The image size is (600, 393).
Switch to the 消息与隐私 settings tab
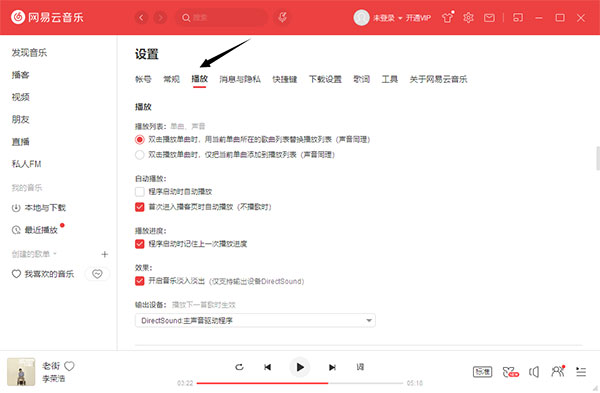240,79
